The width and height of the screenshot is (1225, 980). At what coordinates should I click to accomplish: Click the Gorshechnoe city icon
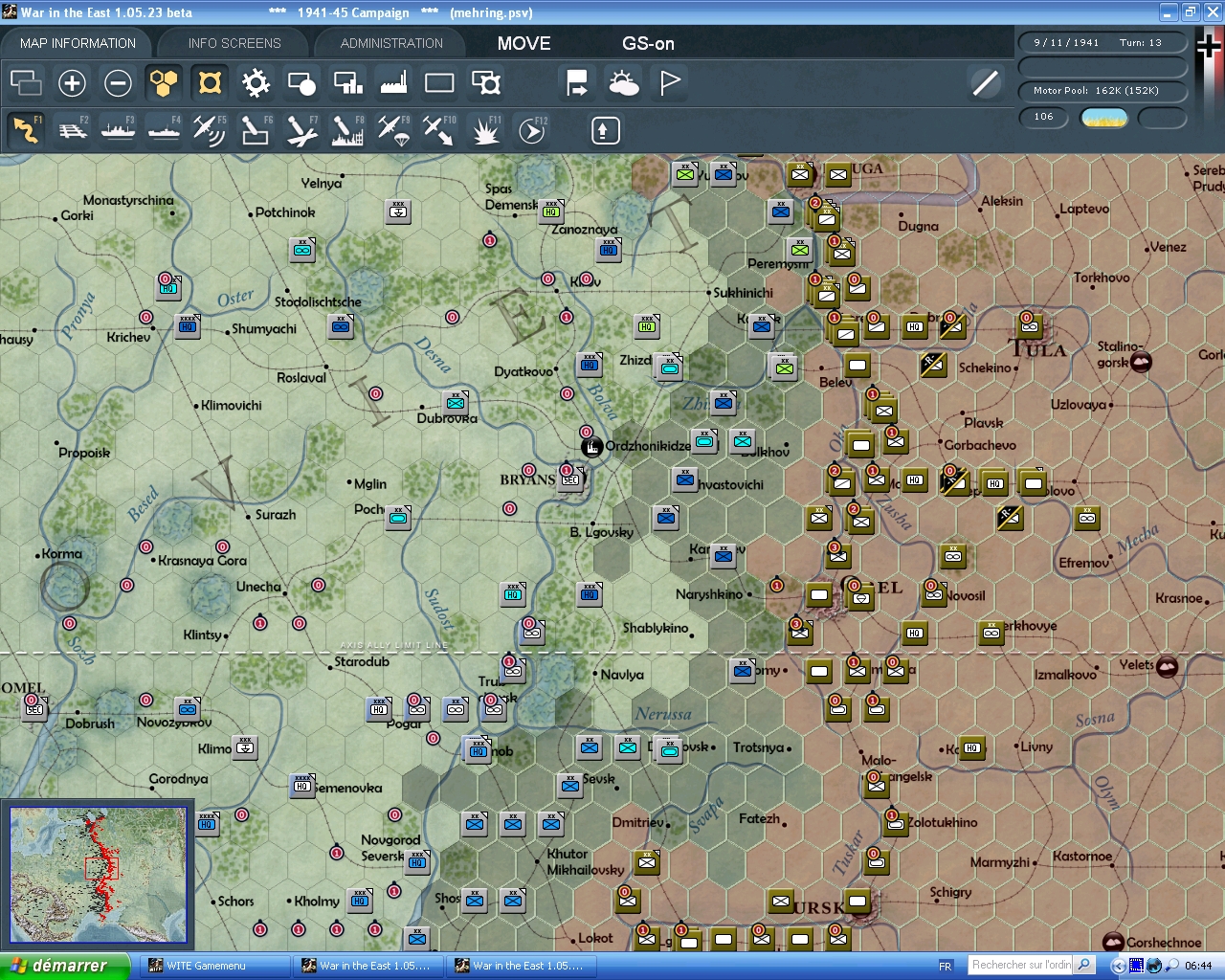pos(1113,942)
